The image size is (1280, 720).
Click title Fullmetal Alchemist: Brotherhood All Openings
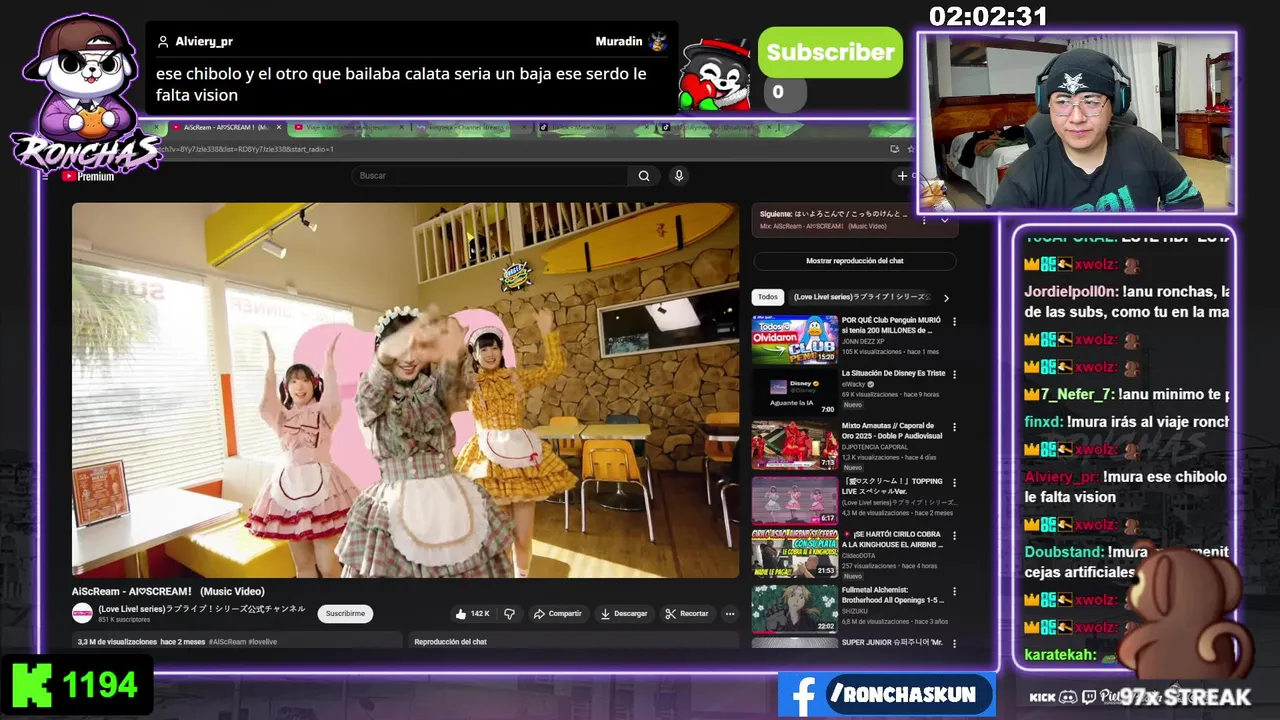[x=892, y=595]
